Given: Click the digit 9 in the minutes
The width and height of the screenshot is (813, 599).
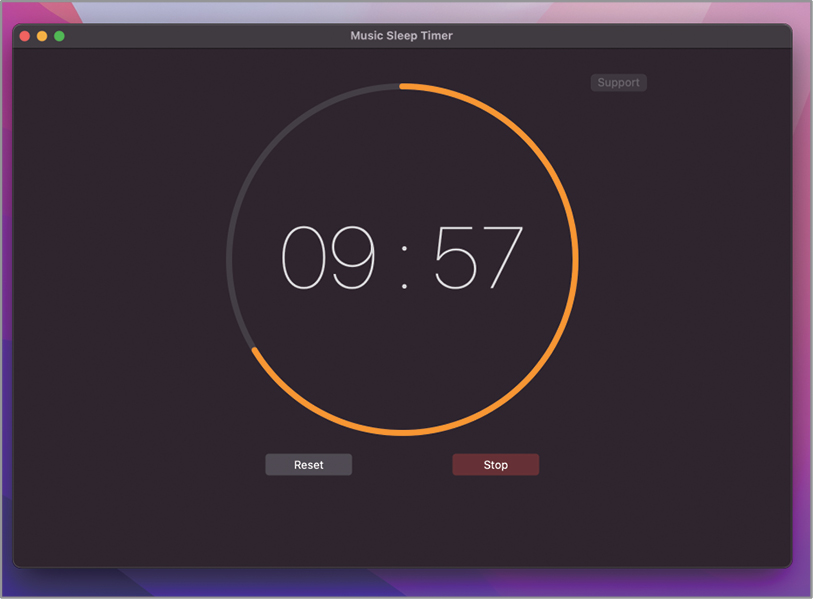Looking at the screenshot, I should tap(354, 258).
